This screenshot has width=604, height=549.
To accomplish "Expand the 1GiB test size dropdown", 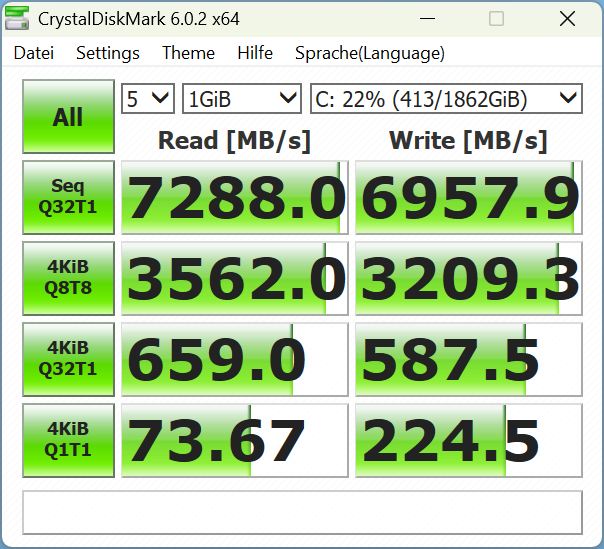I will [x=241, y=98].
